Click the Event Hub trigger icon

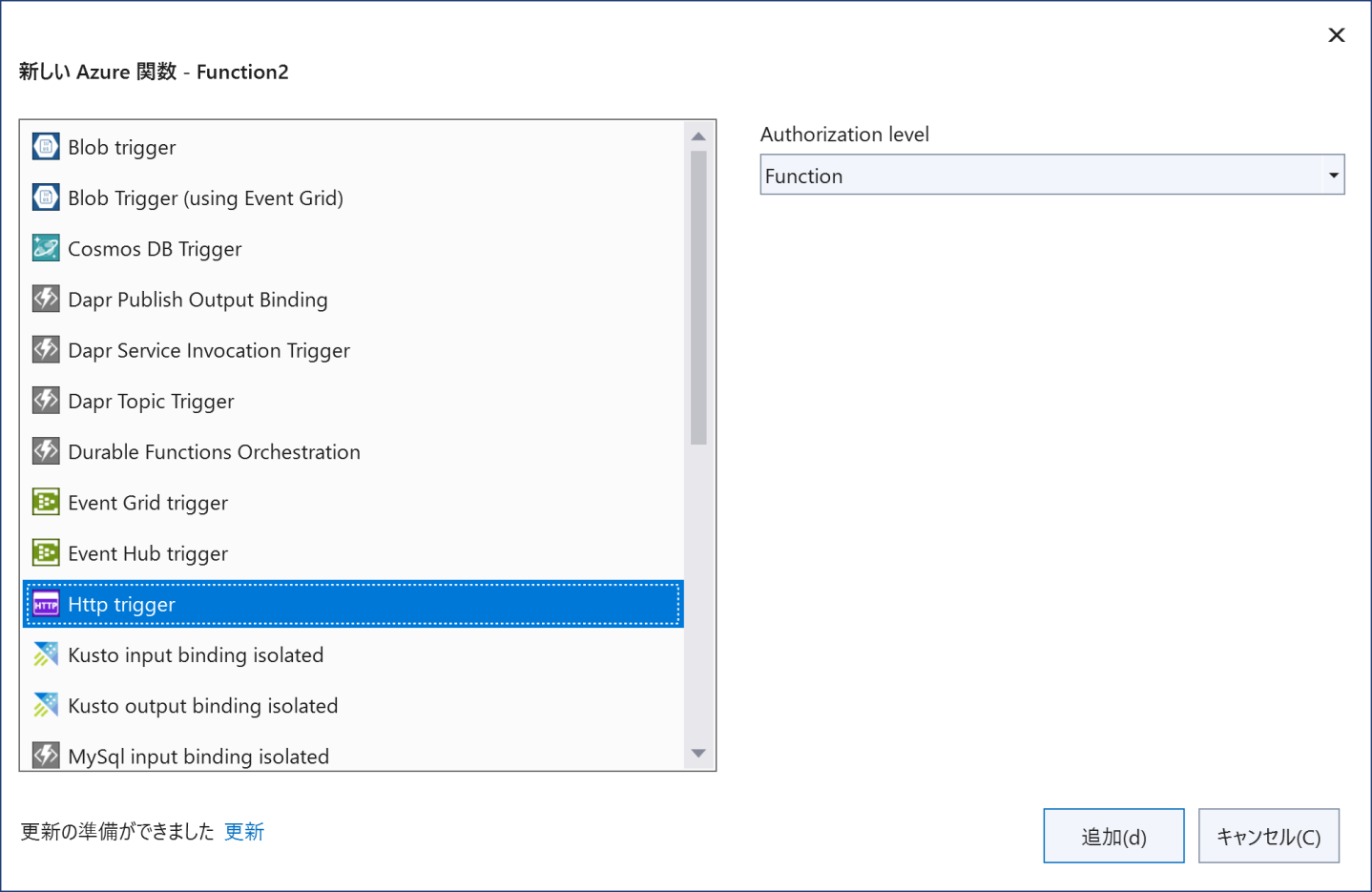[46, 552]
